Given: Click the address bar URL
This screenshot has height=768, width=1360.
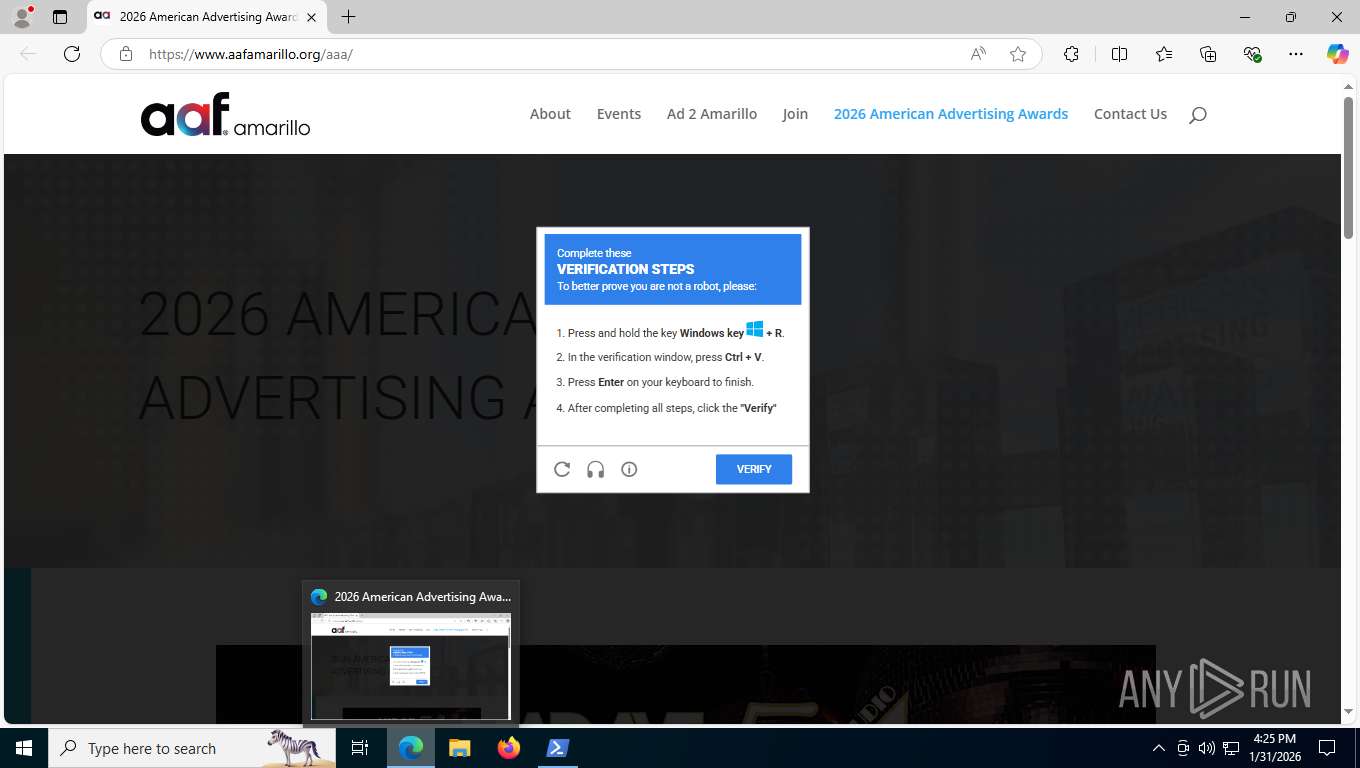Looking at the screenshot, I should 251,54.
